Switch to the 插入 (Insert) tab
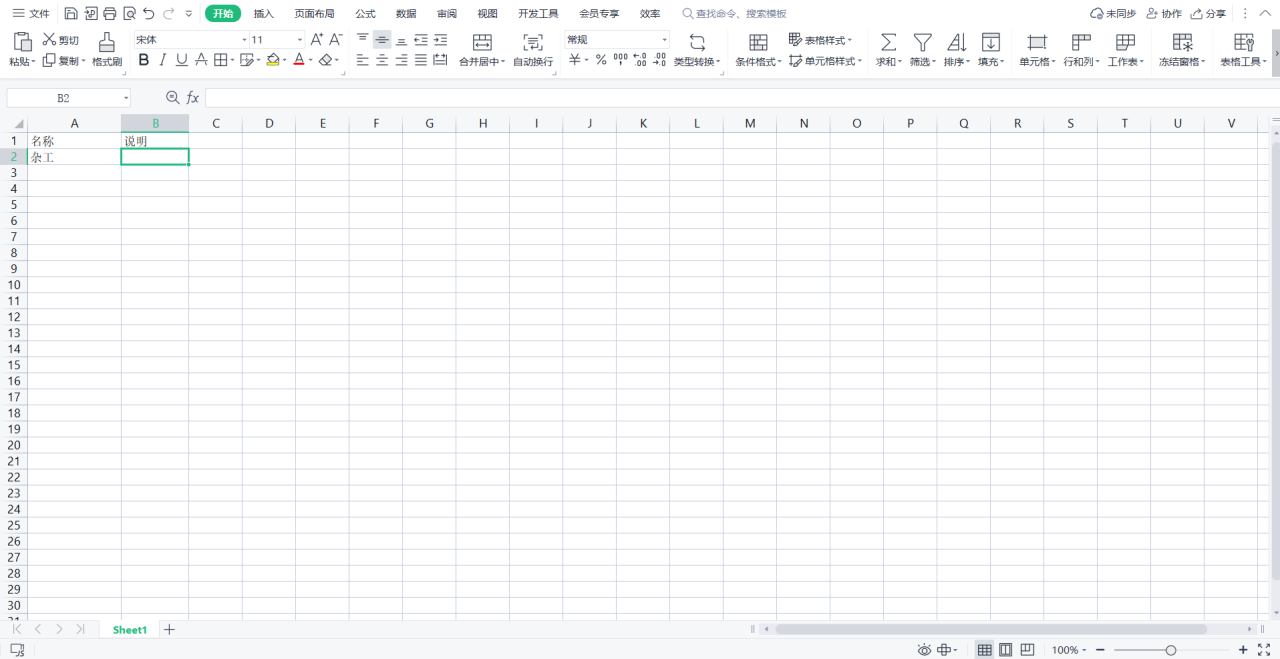This screenshot has height=659, width=1280. [x=263, y=14]
